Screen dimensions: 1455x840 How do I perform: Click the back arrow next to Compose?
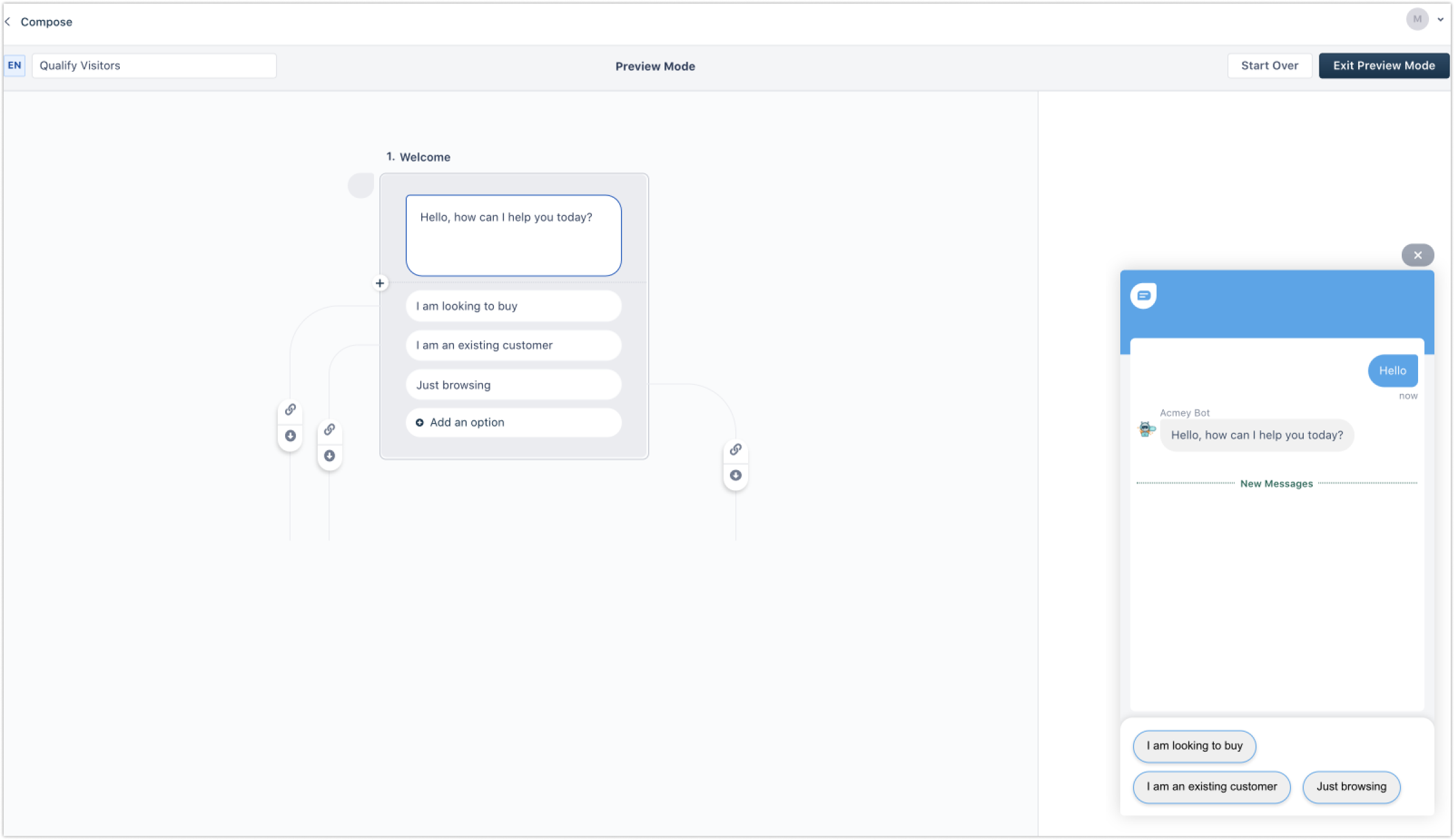pyautogui.click(x=8, y=22)
